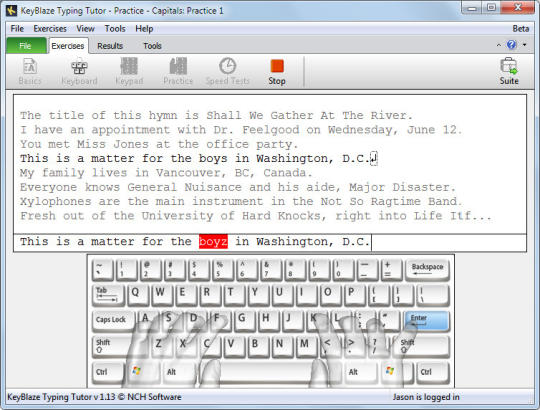Click the left Windows logo key
This screenshot has width=540, height=410.
coord(143,373)
